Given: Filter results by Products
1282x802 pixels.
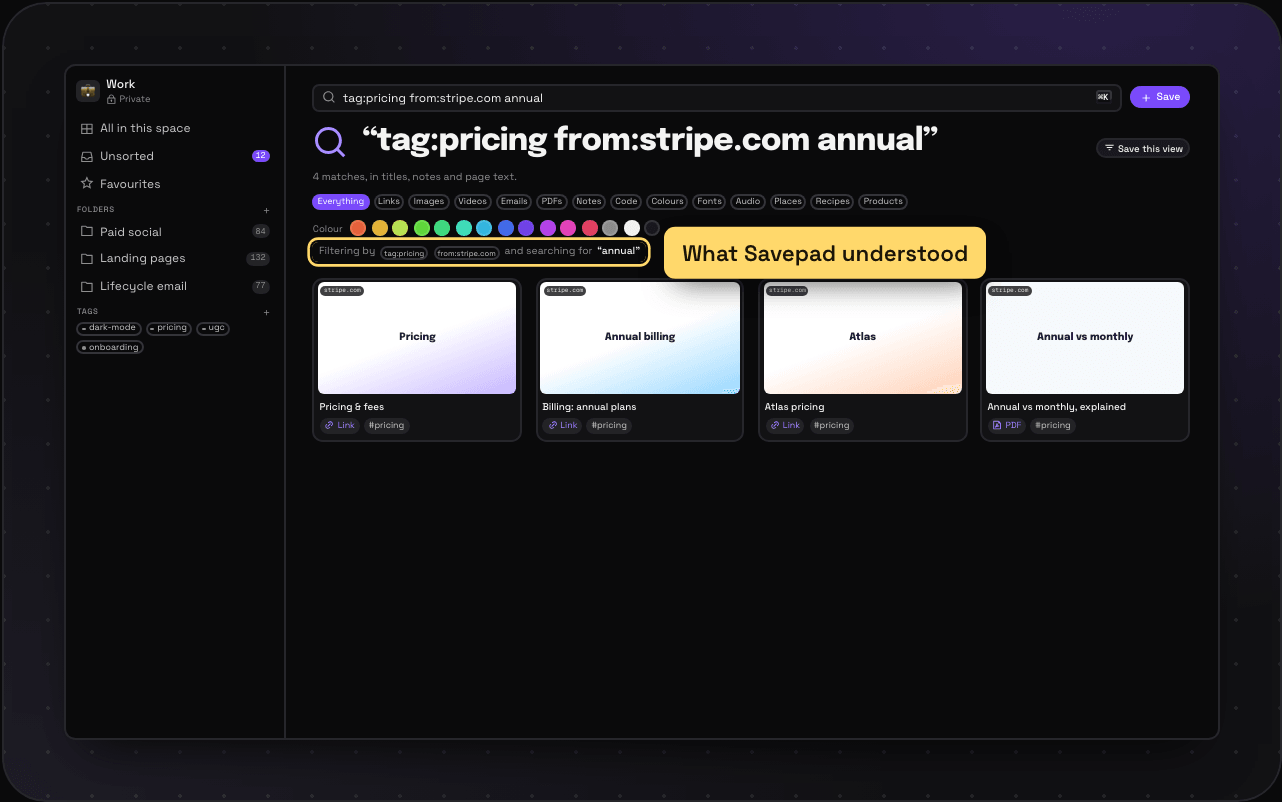Looking at the screenshot, I should 883,201.
